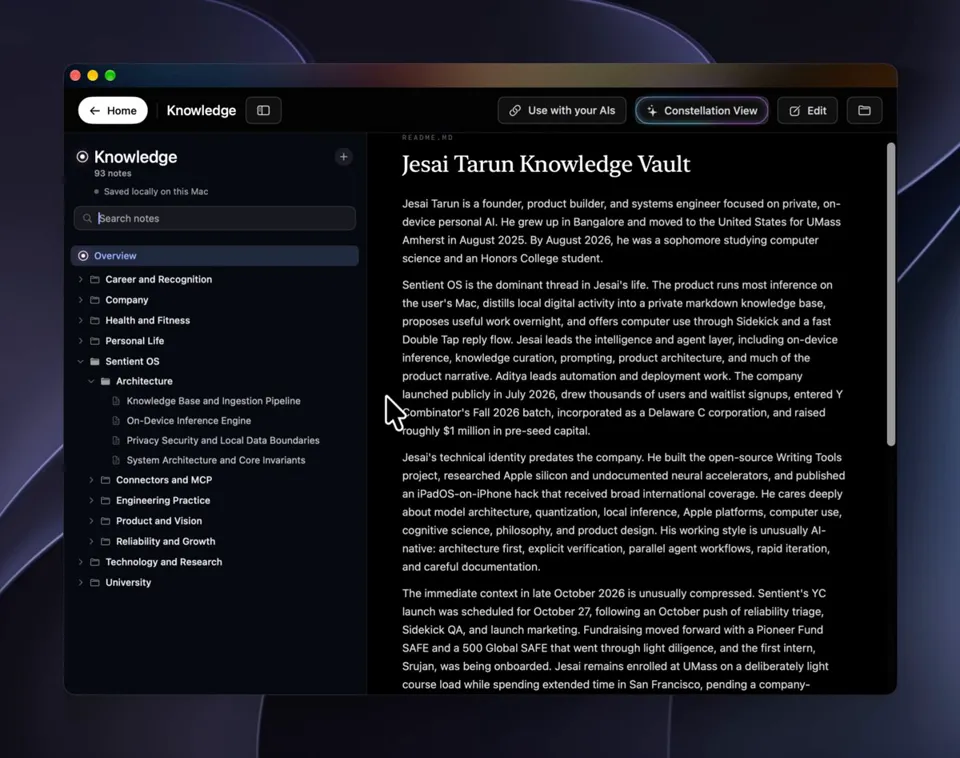Click the open Sentient OS folder icon
Image resolution: width=960 pixels, height=758 pixels.
click(x=95, y=361)
